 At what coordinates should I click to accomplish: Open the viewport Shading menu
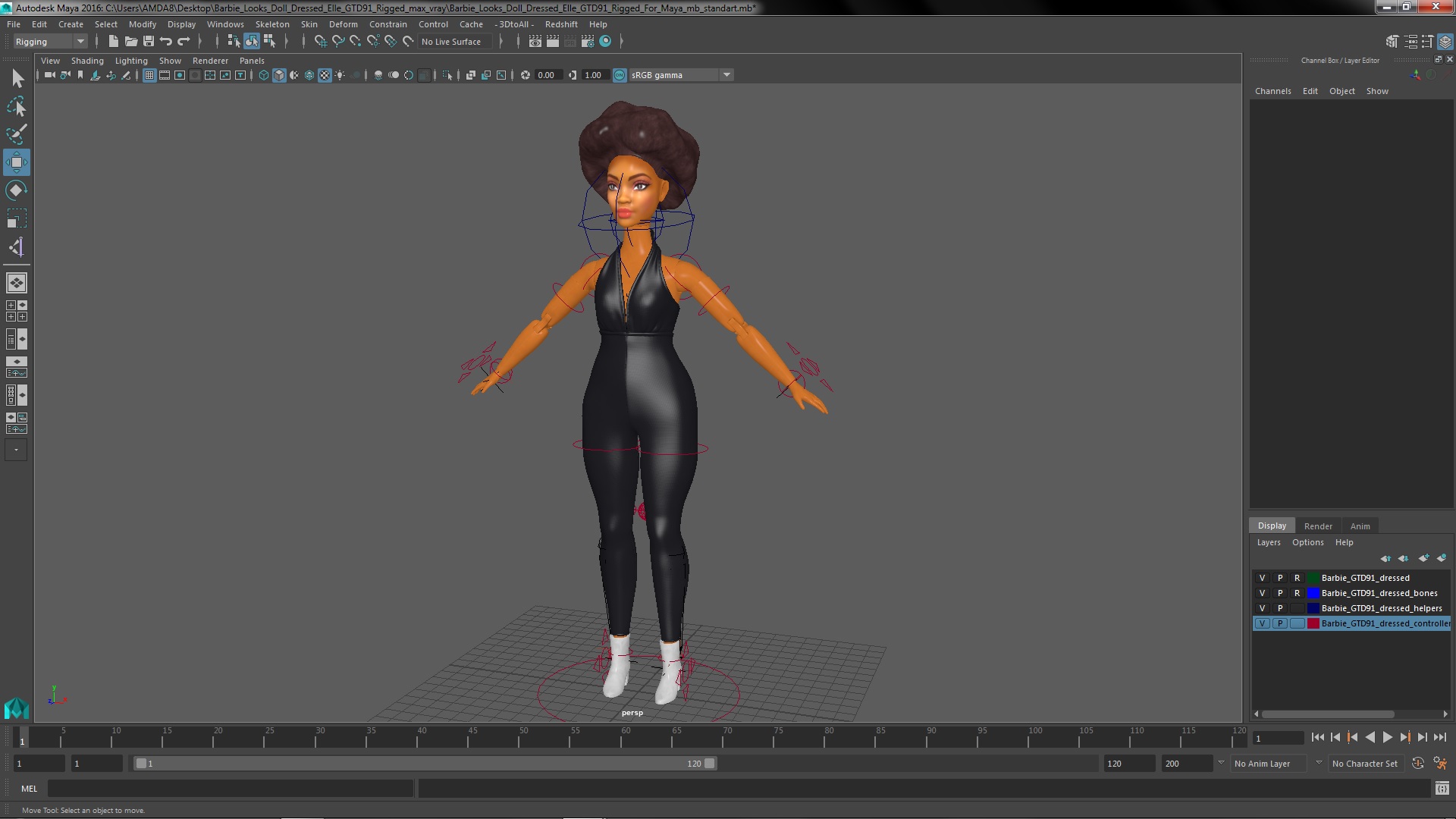pyautogui.click(x=87, y=61)
